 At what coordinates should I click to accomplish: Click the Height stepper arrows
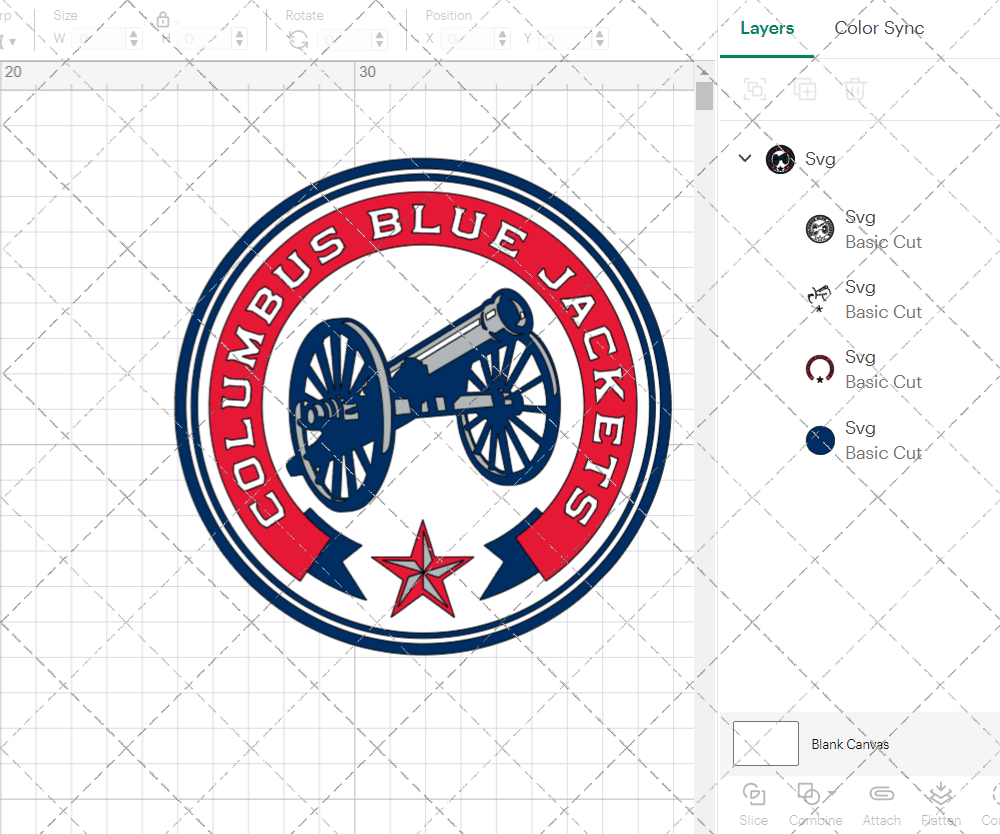pyautogui.click(x=239, y=39)
